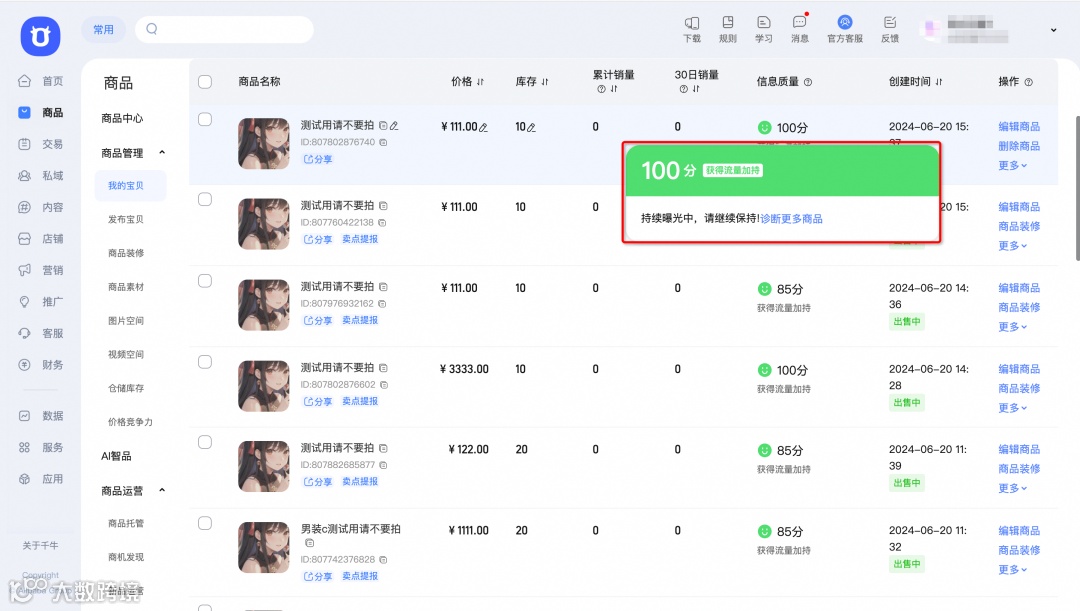Open the 规则 rules icon
The image size is (1080, 611).
(x=727, y=29)
